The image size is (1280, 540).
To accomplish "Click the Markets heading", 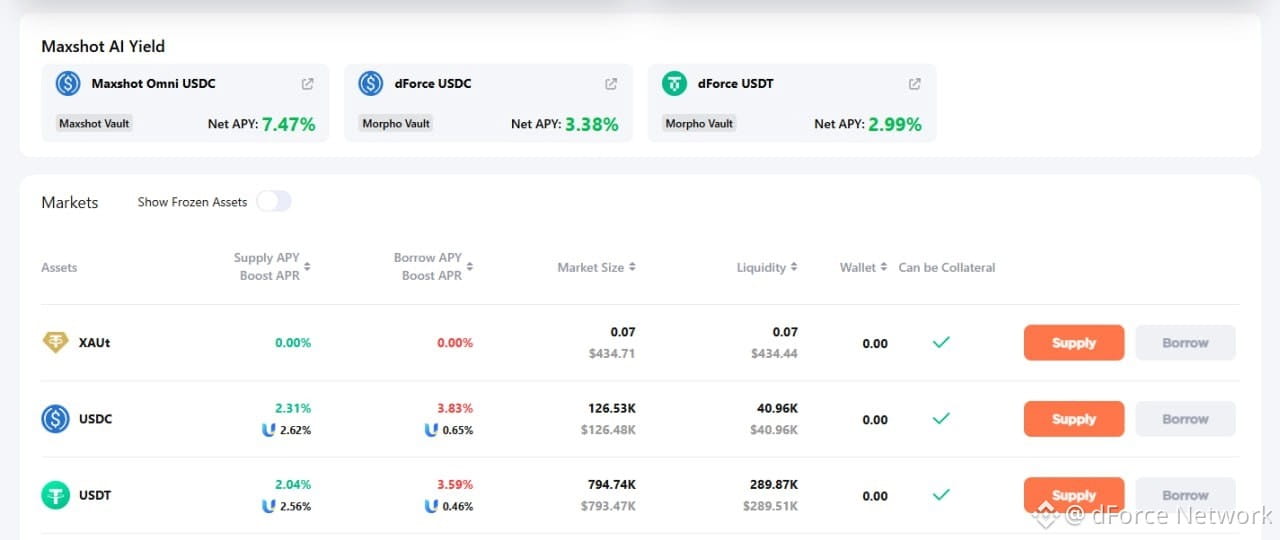I will (x=70, y=202).
